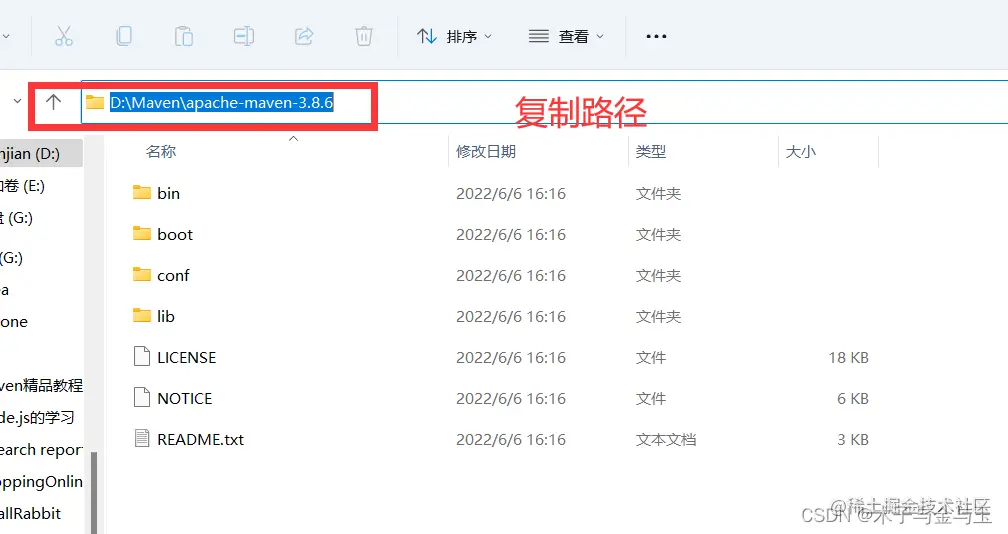Click the Copy icon in toolbar
This screenshot has height=534, width=1008.
[123, 36]
